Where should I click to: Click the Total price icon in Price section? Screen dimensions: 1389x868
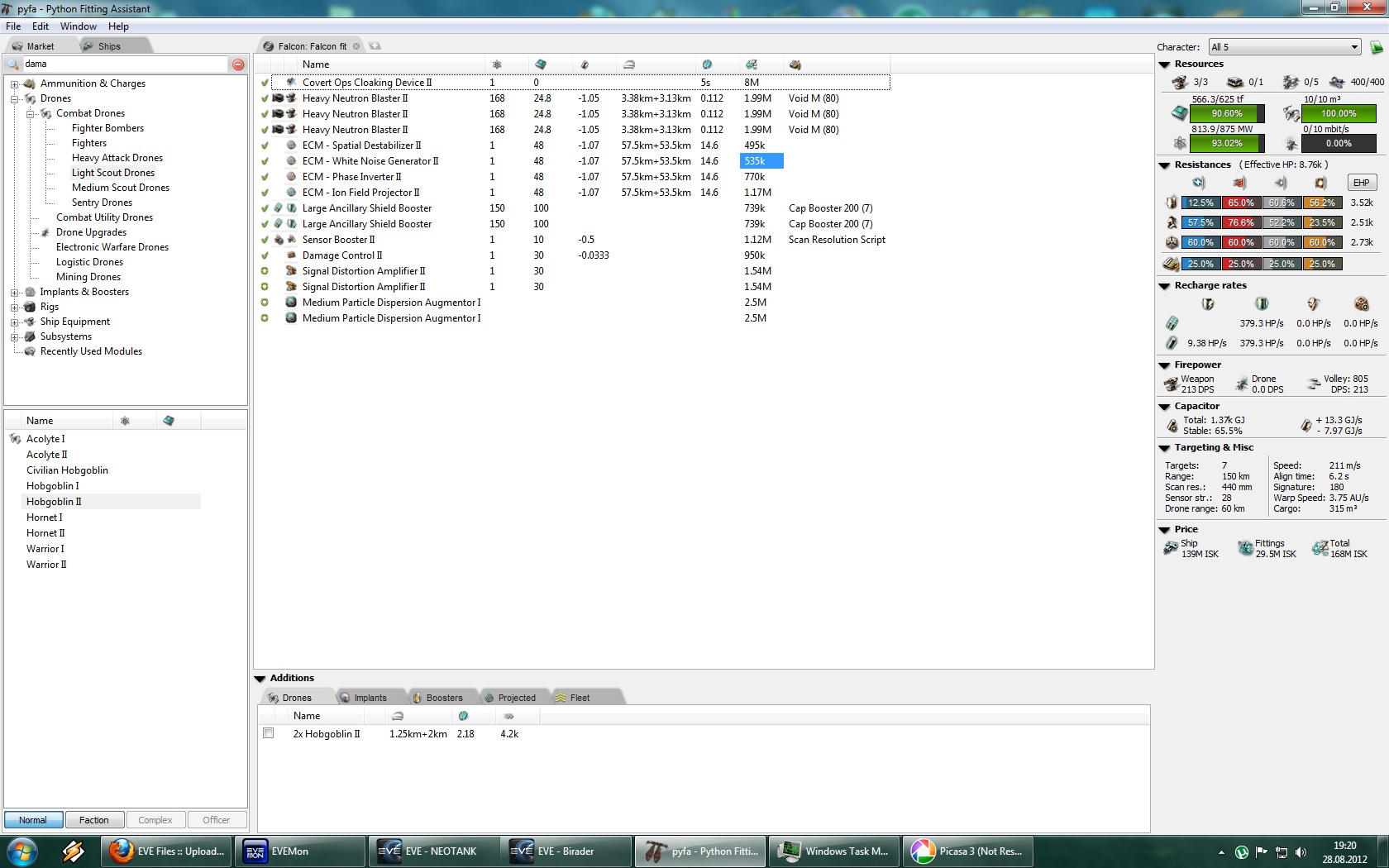coord(1320,548)
